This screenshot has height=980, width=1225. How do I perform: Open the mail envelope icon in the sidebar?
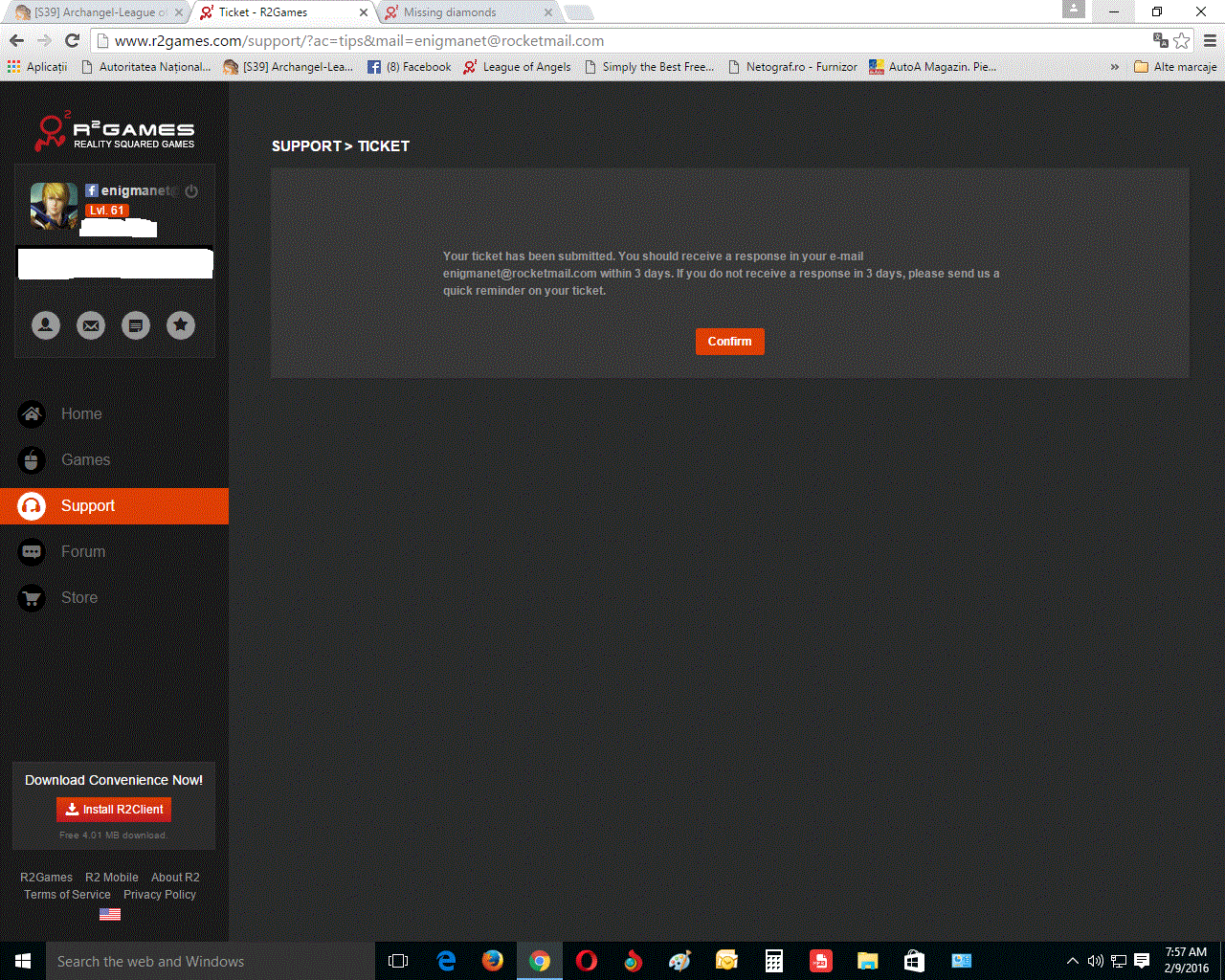91,325
